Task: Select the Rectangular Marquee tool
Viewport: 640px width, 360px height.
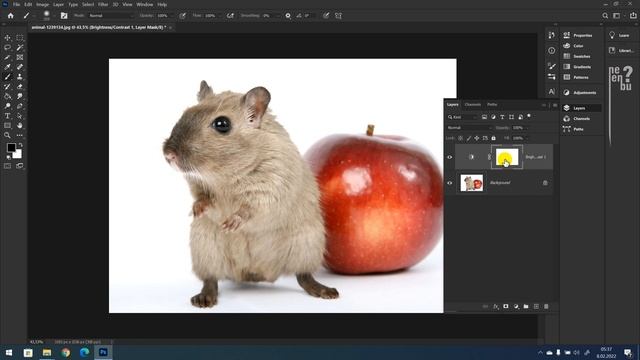Action: (x=20, y=38)
